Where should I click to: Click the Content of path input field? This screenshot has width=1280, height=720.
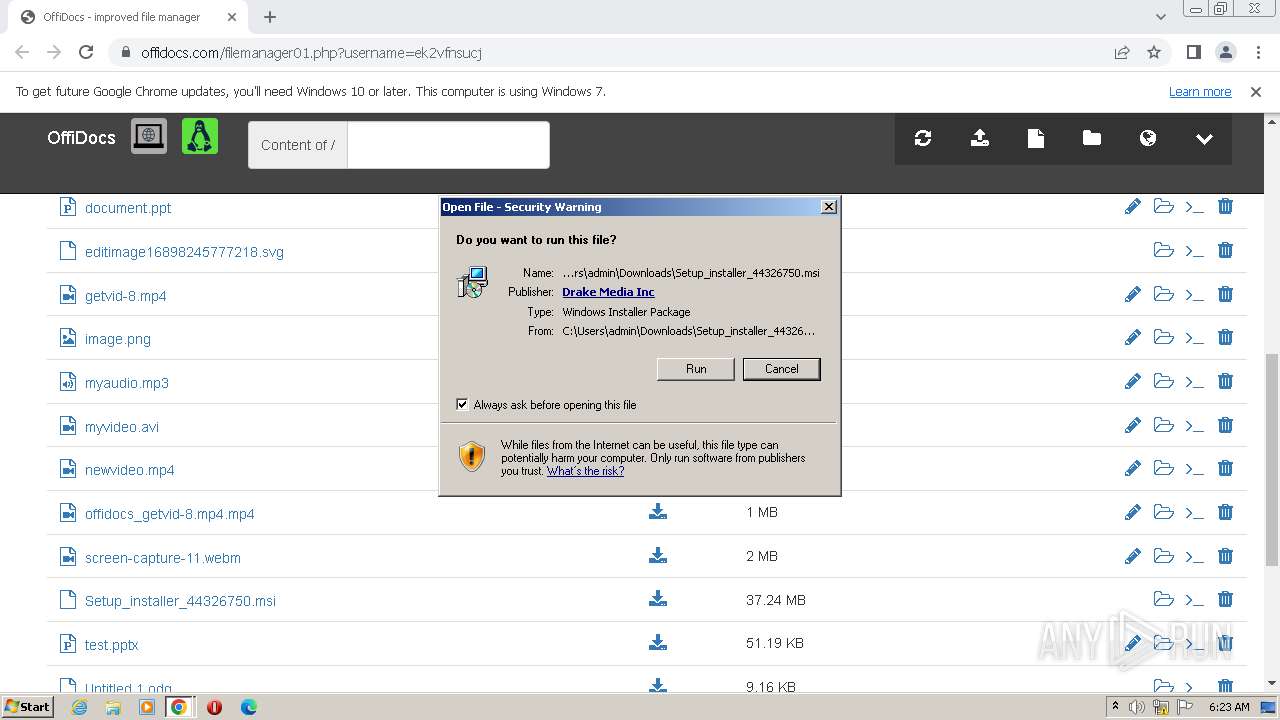click(x=448, y=145)
